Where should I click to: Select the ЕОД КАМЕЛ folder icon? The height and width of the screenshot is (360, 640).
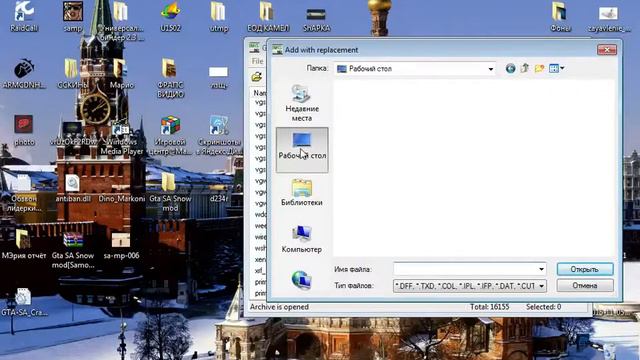tap(268, 16)
